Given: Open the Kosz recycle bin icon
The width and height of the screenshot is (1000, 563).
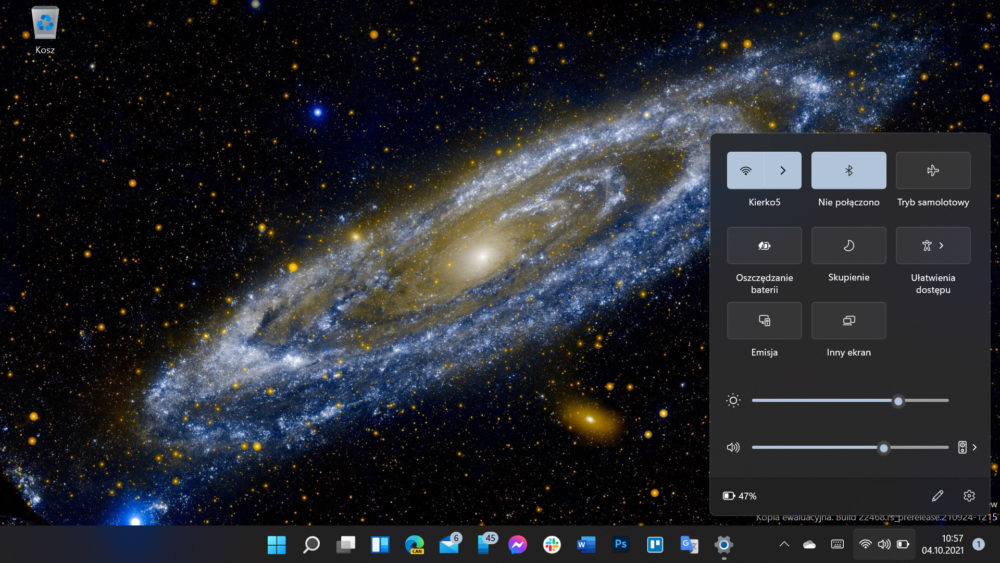Looking at the screenshot, I should (x=45, y=30).
